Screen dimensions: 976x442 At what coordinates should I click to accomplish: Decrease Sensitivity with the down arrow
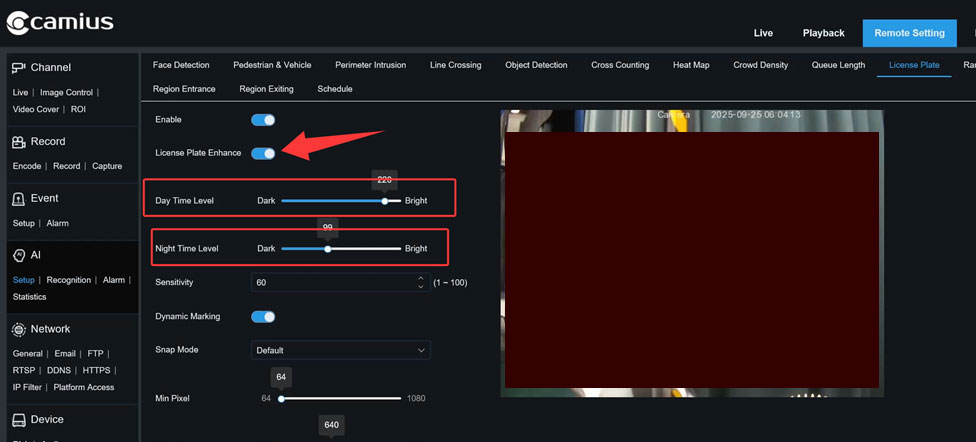click(x=421, y=287)
